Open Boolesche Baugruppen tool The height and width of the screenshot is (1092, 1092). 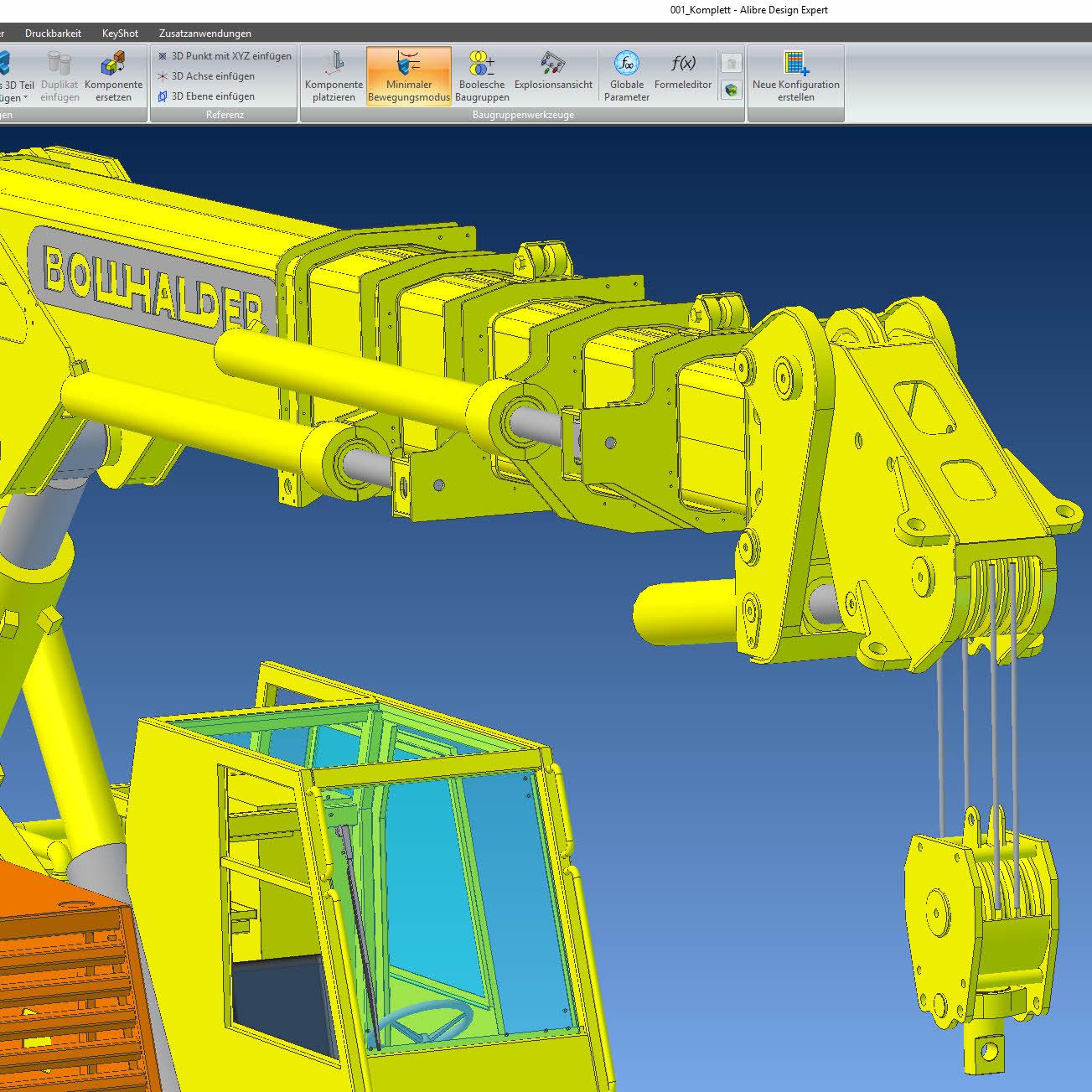[x=482, y=76]
